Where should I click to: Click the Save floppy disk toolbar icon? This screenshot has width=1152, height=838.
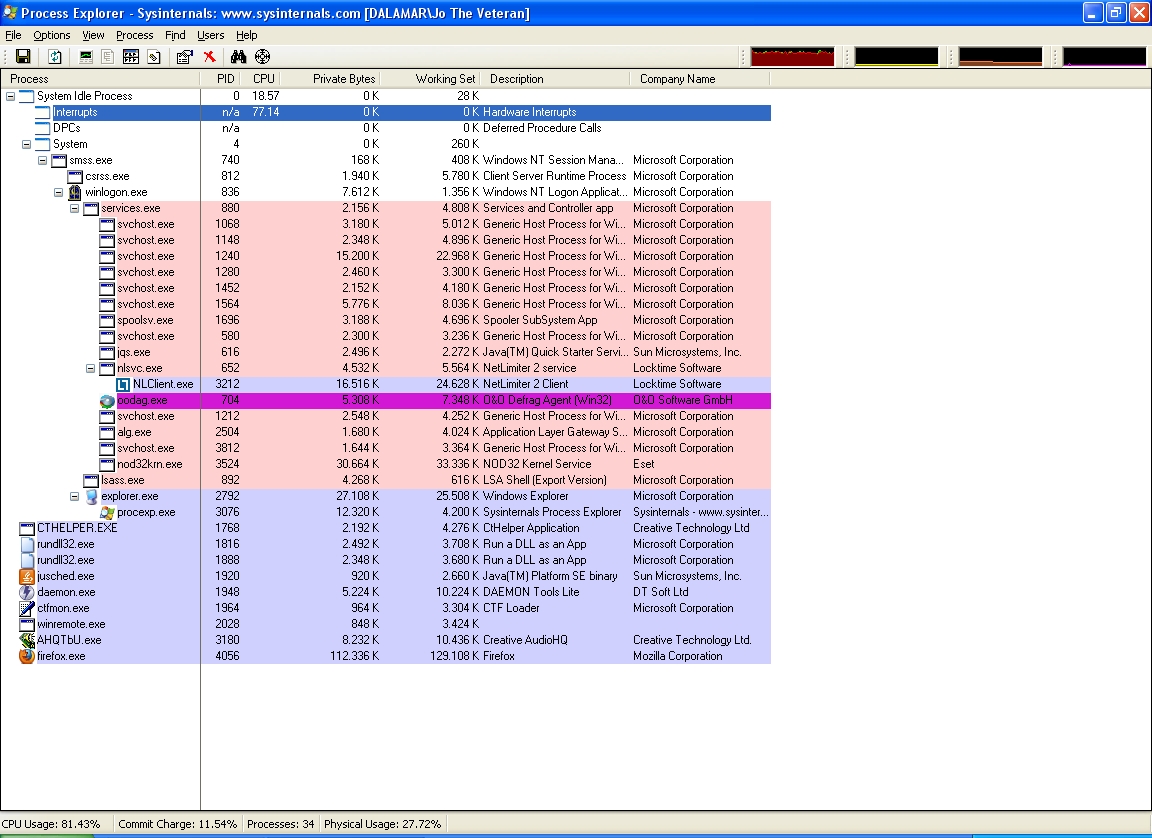[23, 57]
